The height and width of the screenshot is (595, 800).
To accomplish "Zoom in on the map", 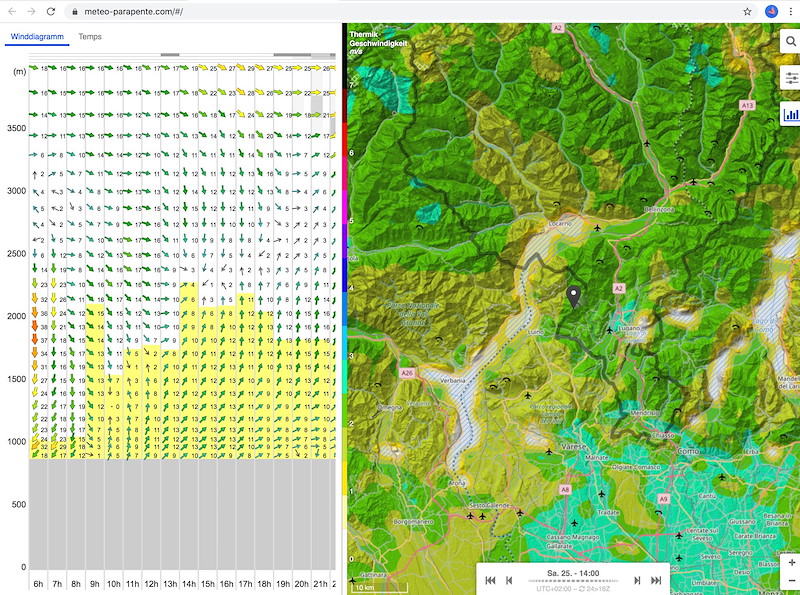I will (x=791, y=562).
